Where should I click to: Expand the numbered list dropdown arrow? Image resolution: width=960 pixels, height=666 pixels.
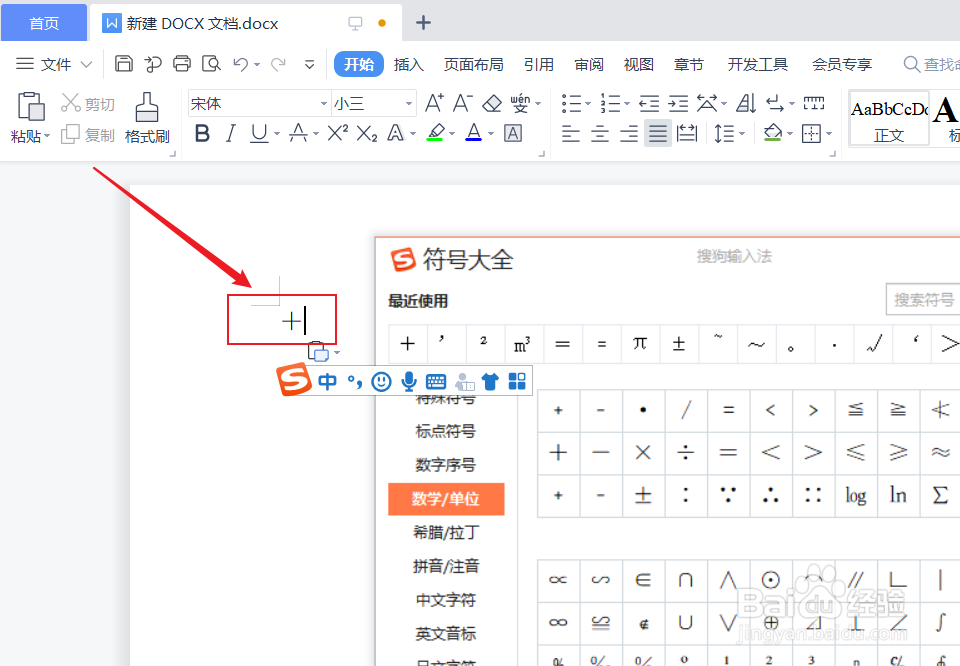(627, 103)
